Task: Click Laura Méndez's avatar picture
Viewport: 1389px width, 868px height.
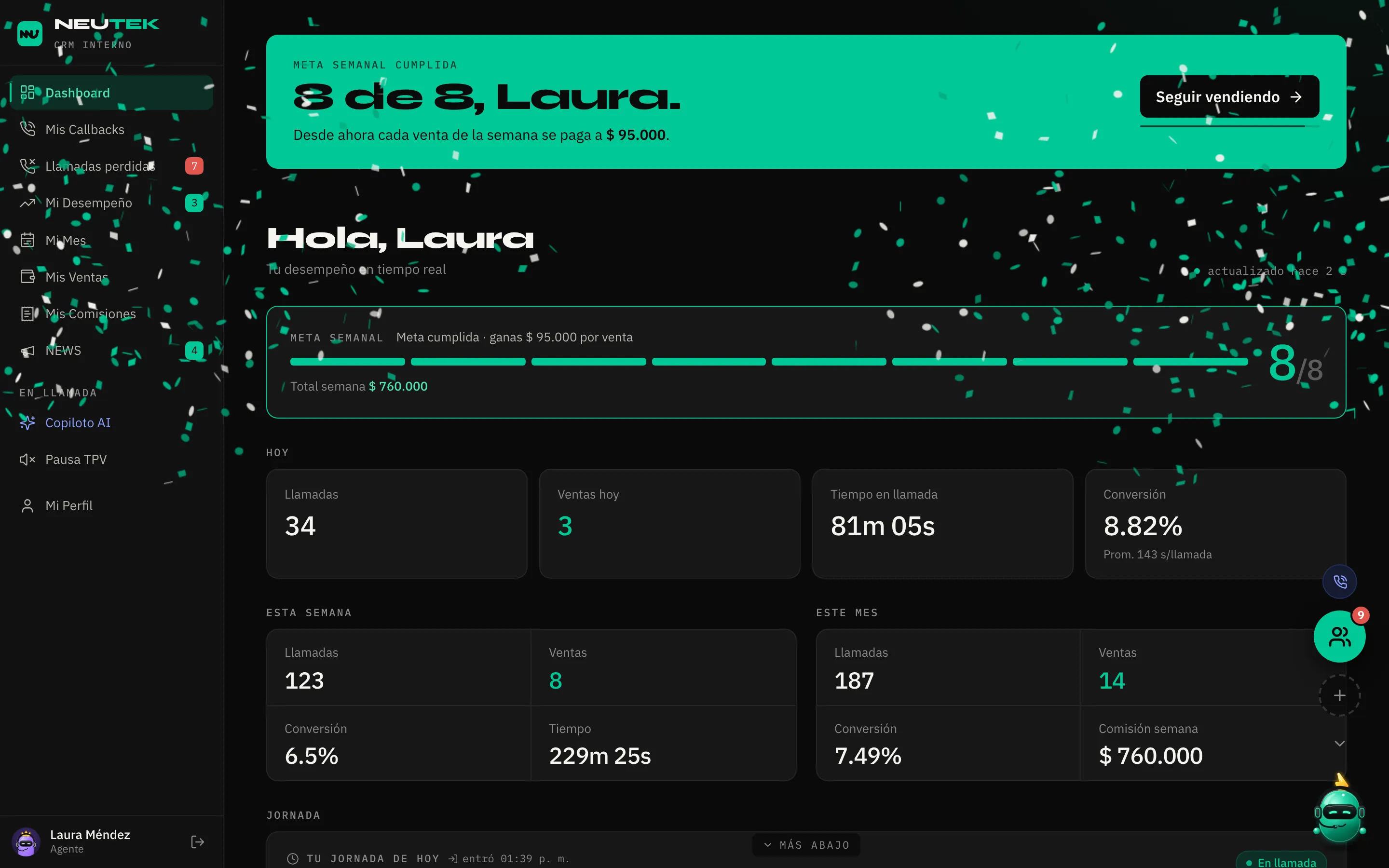Action: 26,841
